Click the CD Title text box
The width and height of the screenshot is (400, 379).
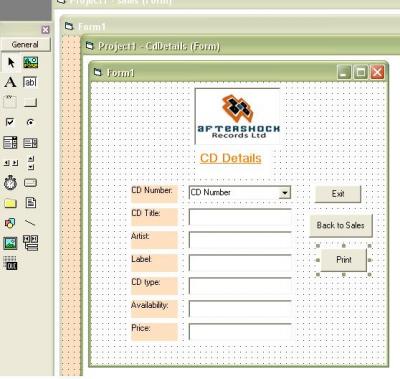[240, 217]
